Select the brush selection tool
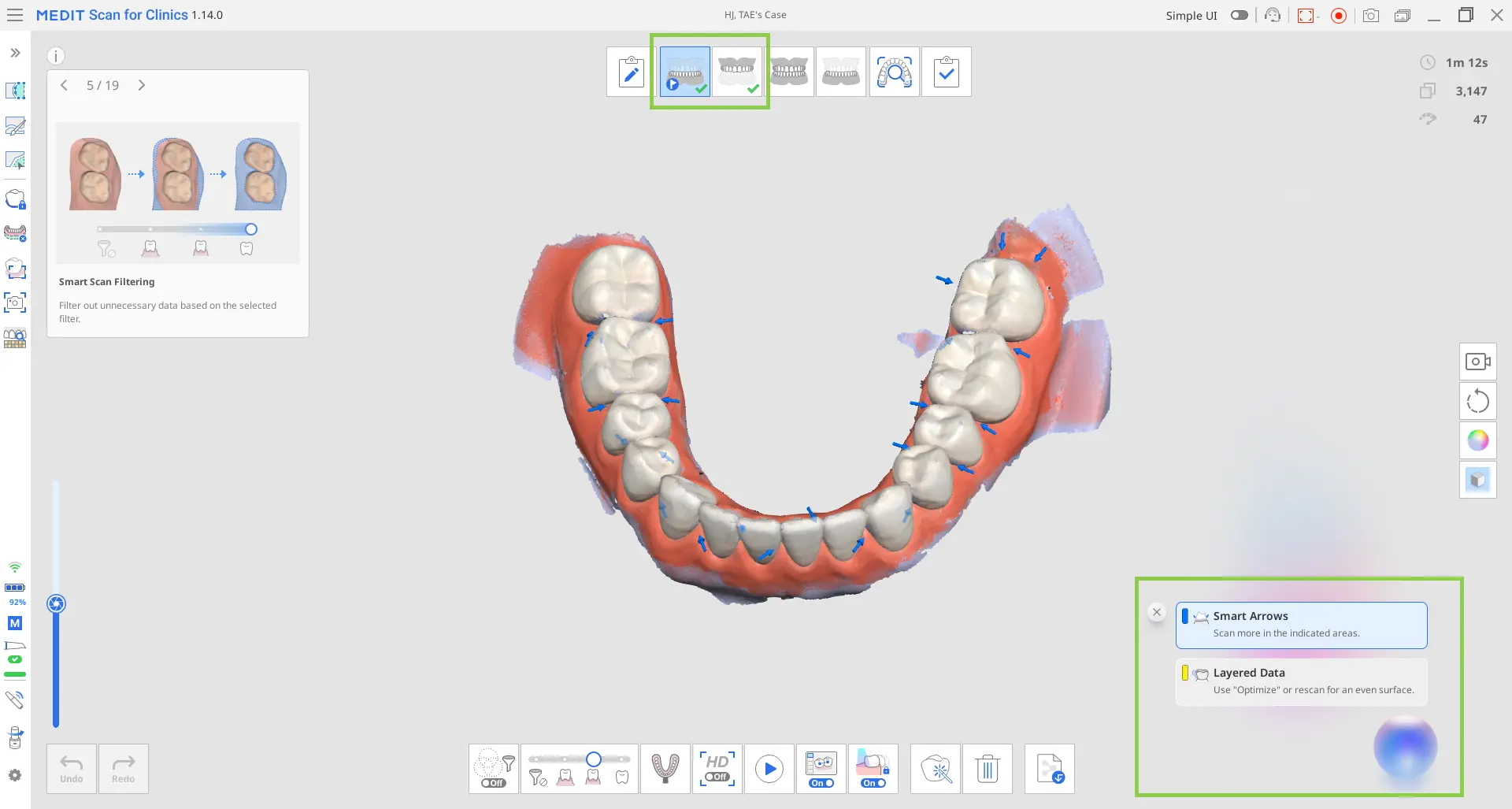Image resolution: width=1512 pixels, height=809 pixels. (15, 126)
